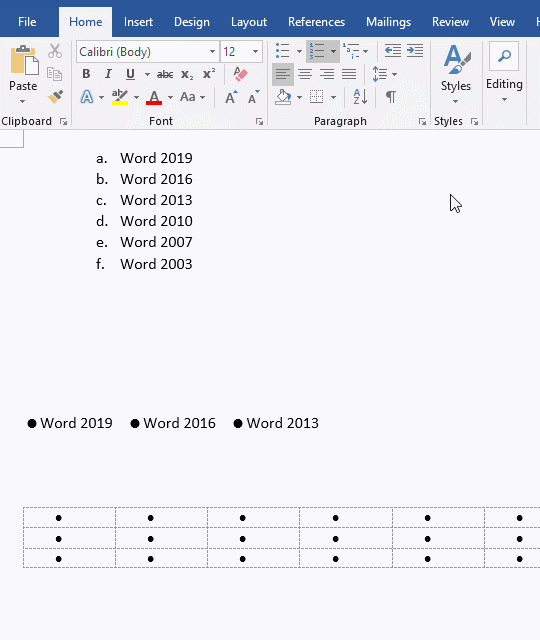
Task: Toggle Italic formatting
Action: click(x=108, y=74)
